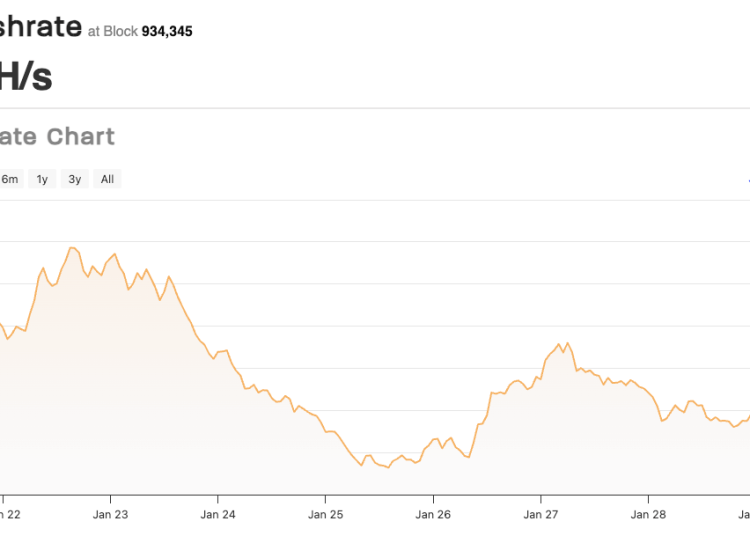Click the Jan 28 axis label
The height and width of the screenshot is (536, 750).
click(x=648, y=514)
